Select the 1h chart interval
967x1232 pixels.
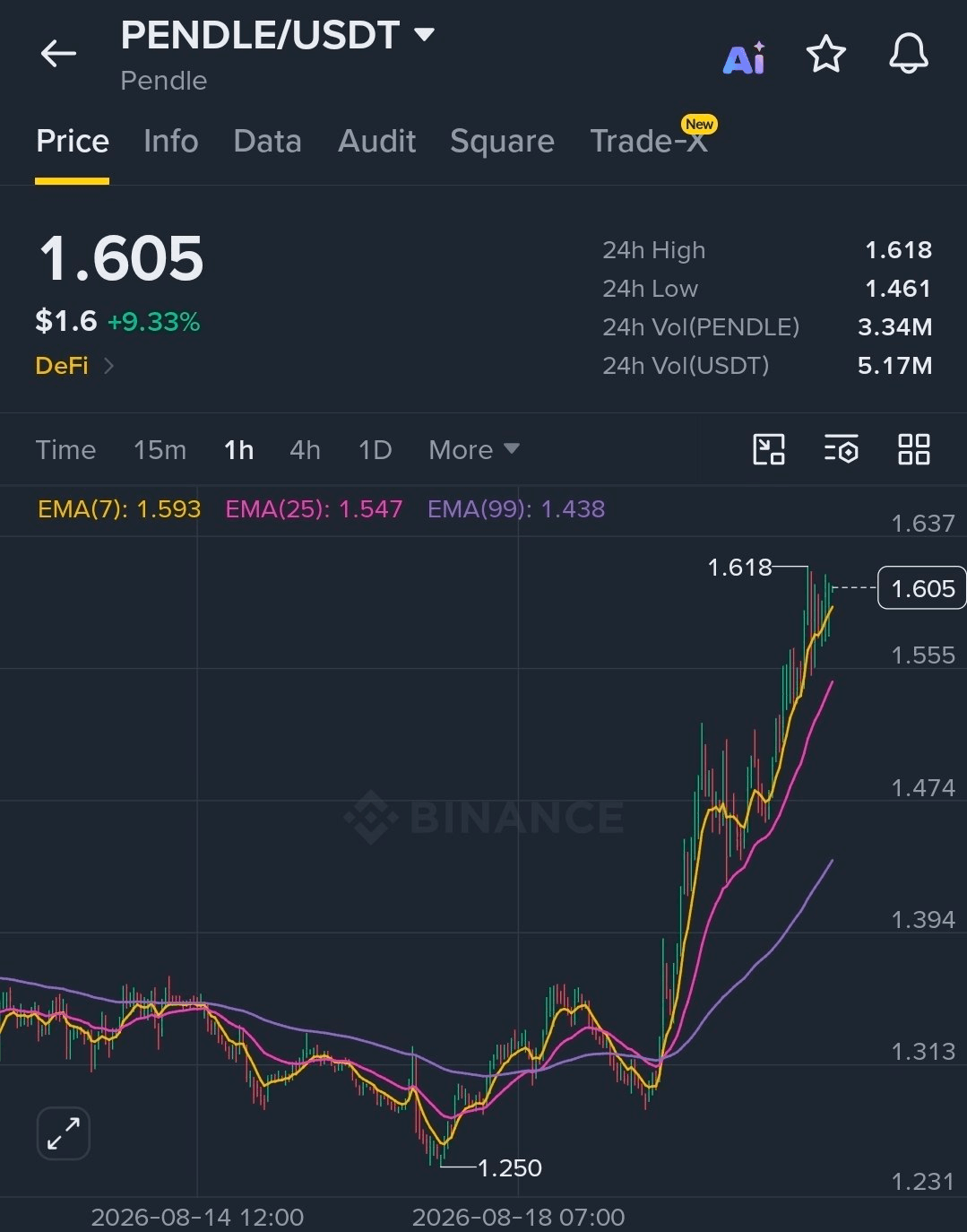pyautogui.click(x=238, y=449)
